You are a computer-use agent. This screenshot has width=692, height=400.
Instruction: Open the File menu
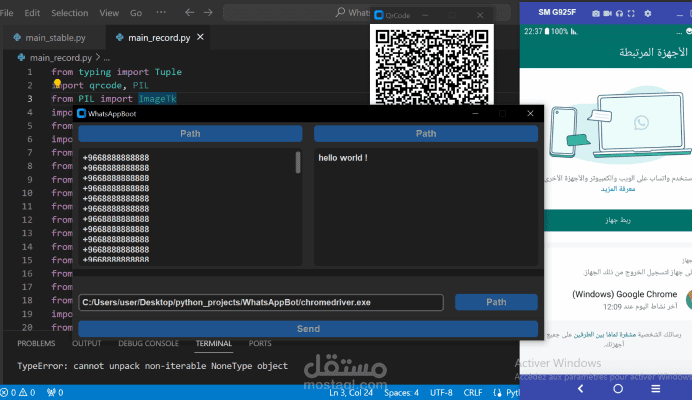(x=7, y=13)
